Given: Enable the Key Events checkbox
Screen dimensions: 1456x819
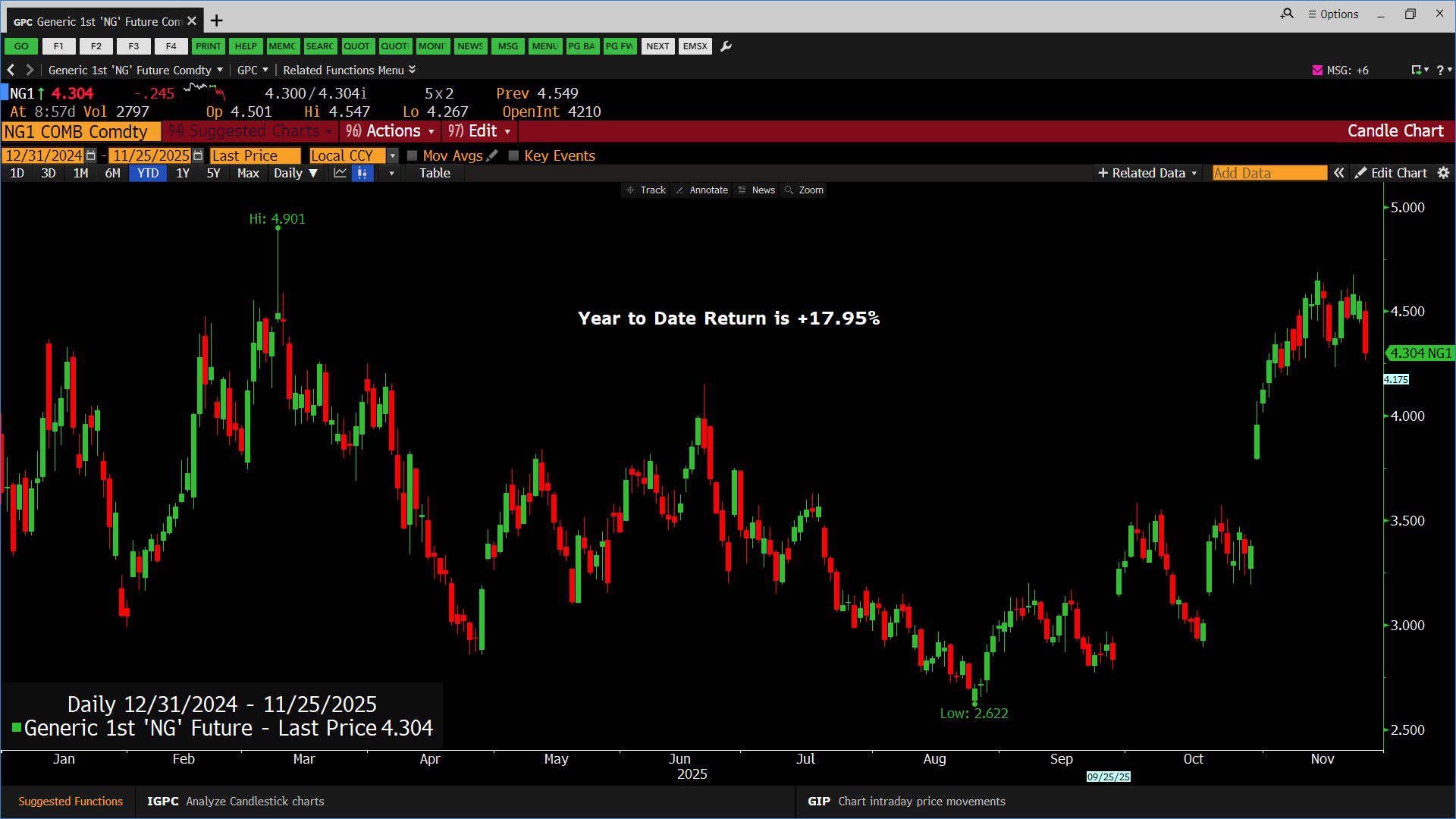Looking at the screenshot, I should (513, 155).
